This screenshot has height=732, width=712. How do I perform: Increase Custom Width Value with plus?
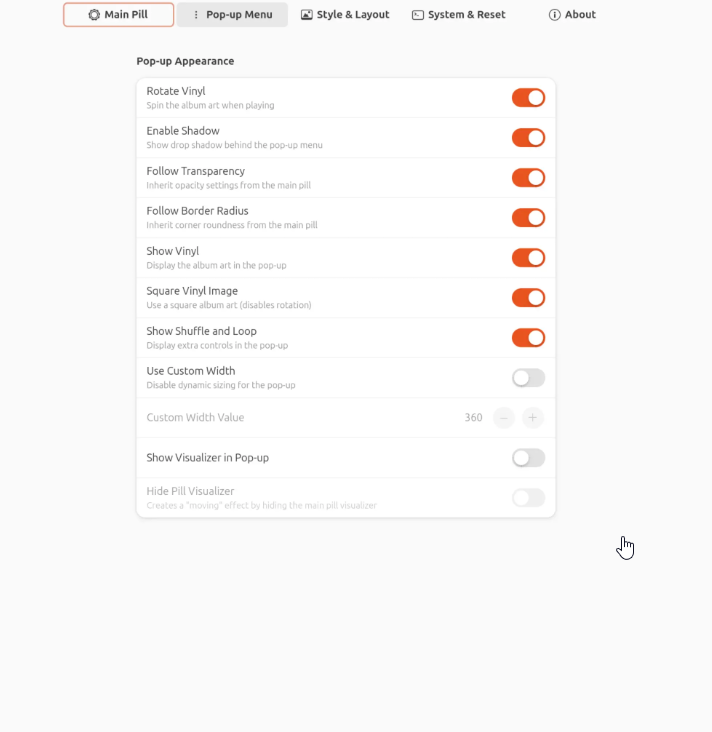coord(533,418)
